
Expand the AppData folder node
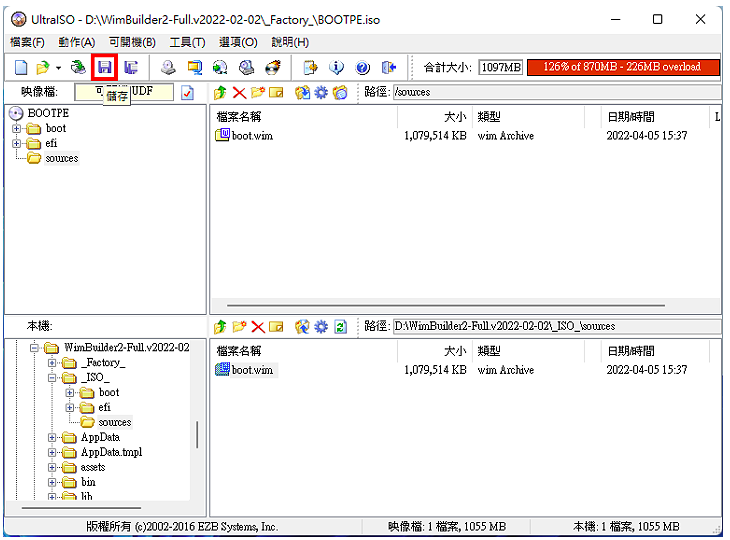coord(52,437)
